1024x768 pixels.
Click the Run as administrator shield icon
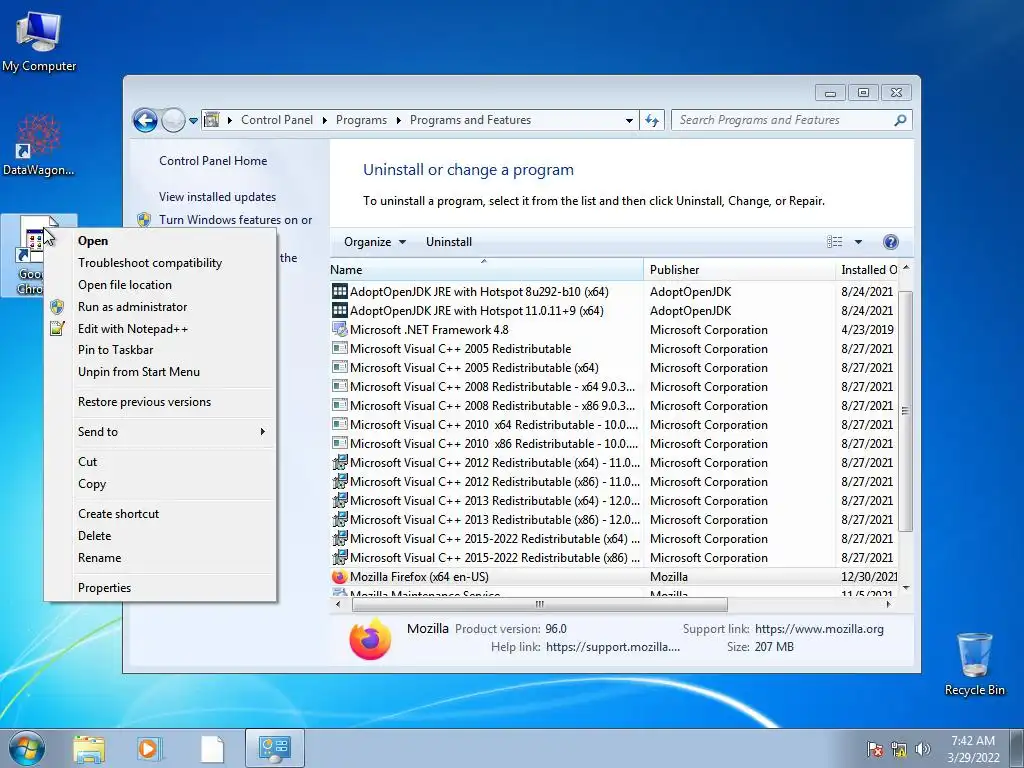click(x=57, y=307)
